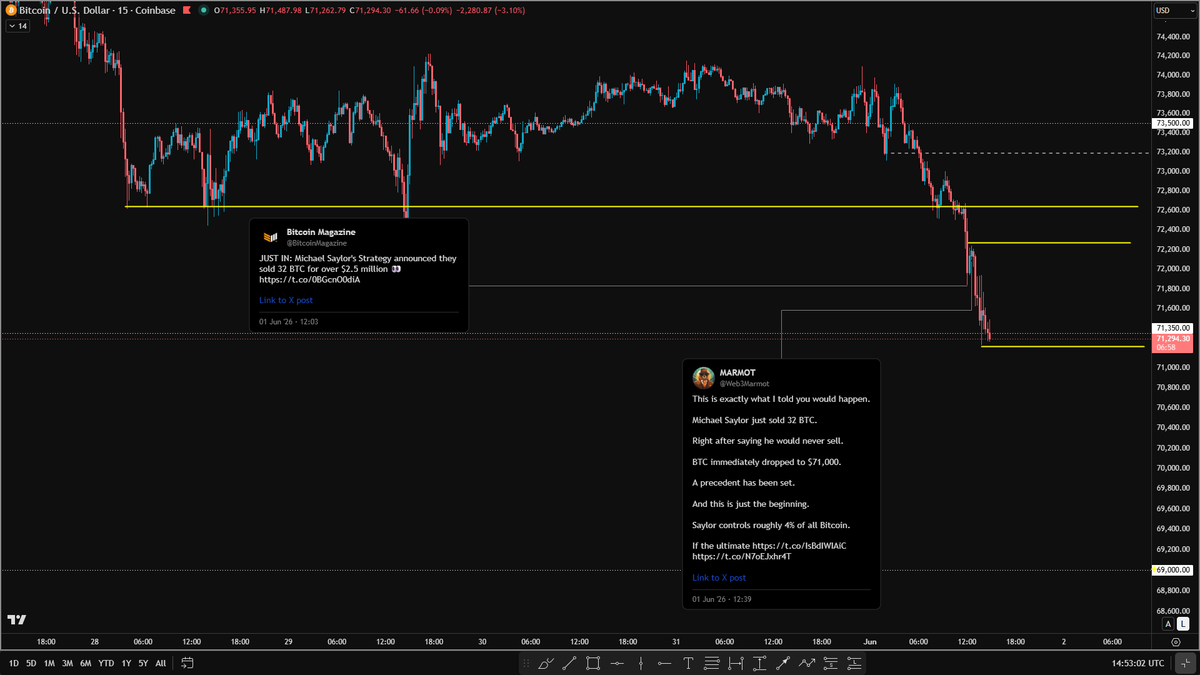Click @BitcoinMagazine handle text
The image size is (1200, 675).
pyautogui.click(x=317, y=243)
